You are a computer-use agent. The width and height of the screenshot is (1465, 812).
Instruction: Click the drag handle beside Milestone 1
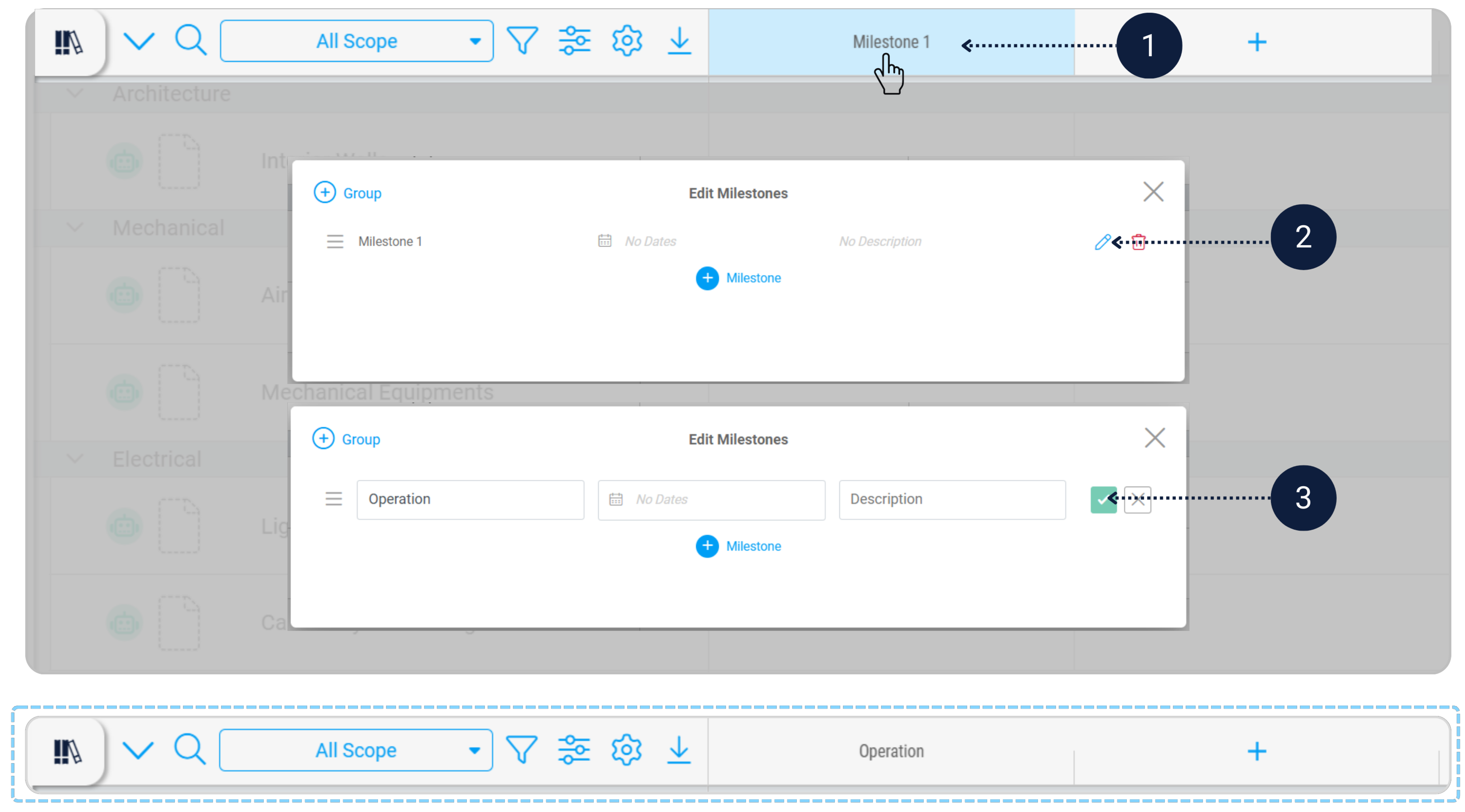pyautogui.click(x=335, y=242)
